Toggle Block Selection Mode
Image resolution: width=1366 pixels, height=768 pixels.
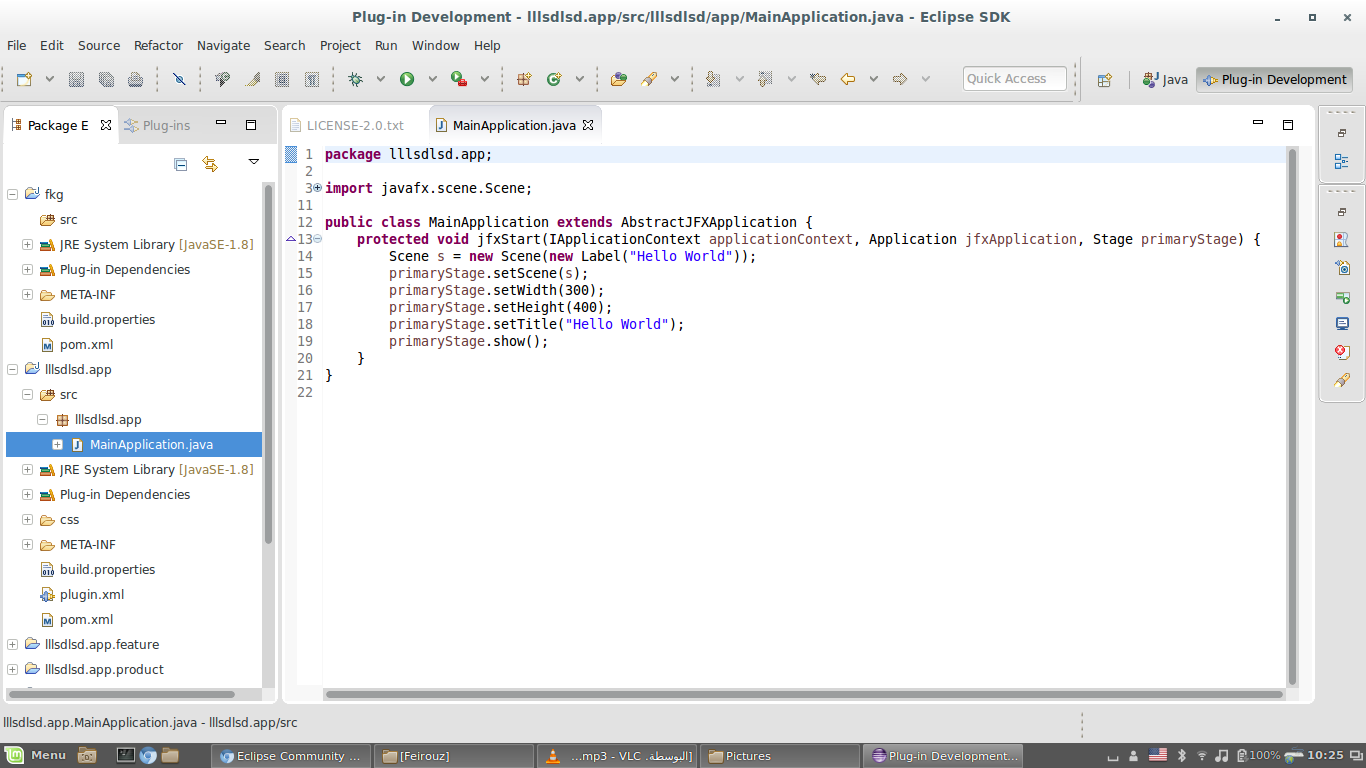tap(282, 79)
